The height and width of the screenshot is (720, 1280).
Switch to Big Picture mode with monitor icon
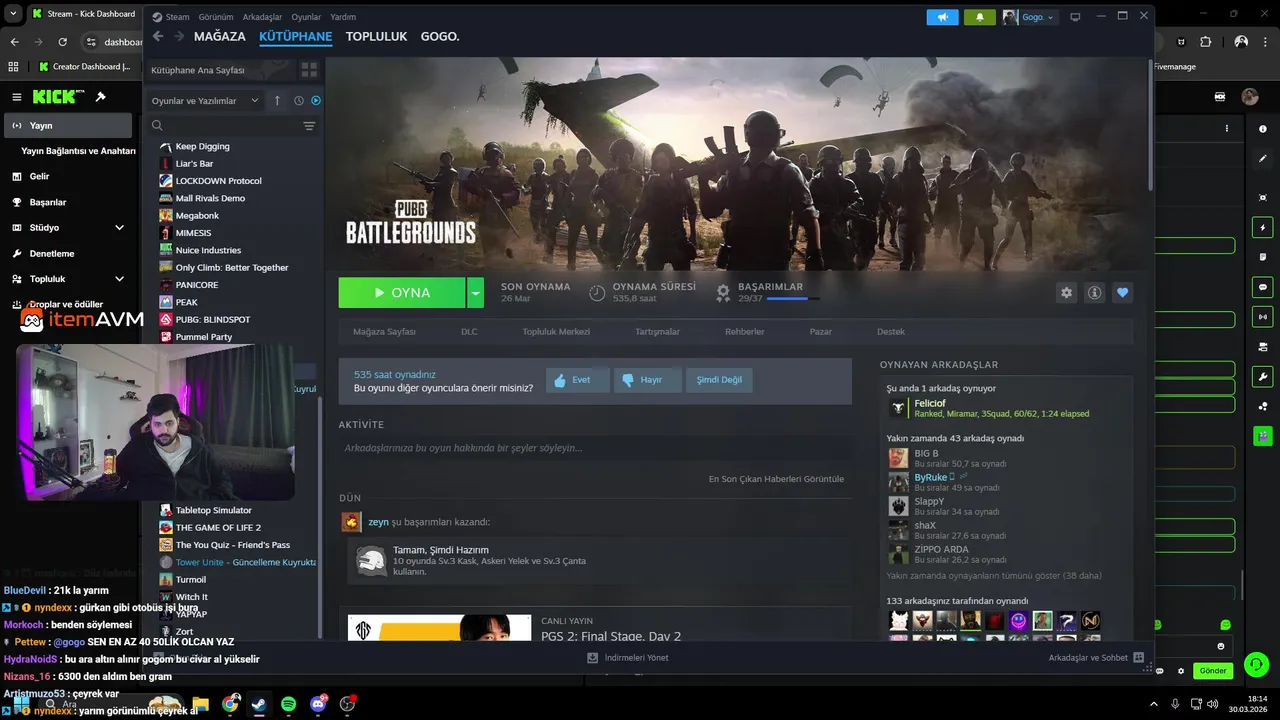pyautogui.click(x=1076, y=17)
